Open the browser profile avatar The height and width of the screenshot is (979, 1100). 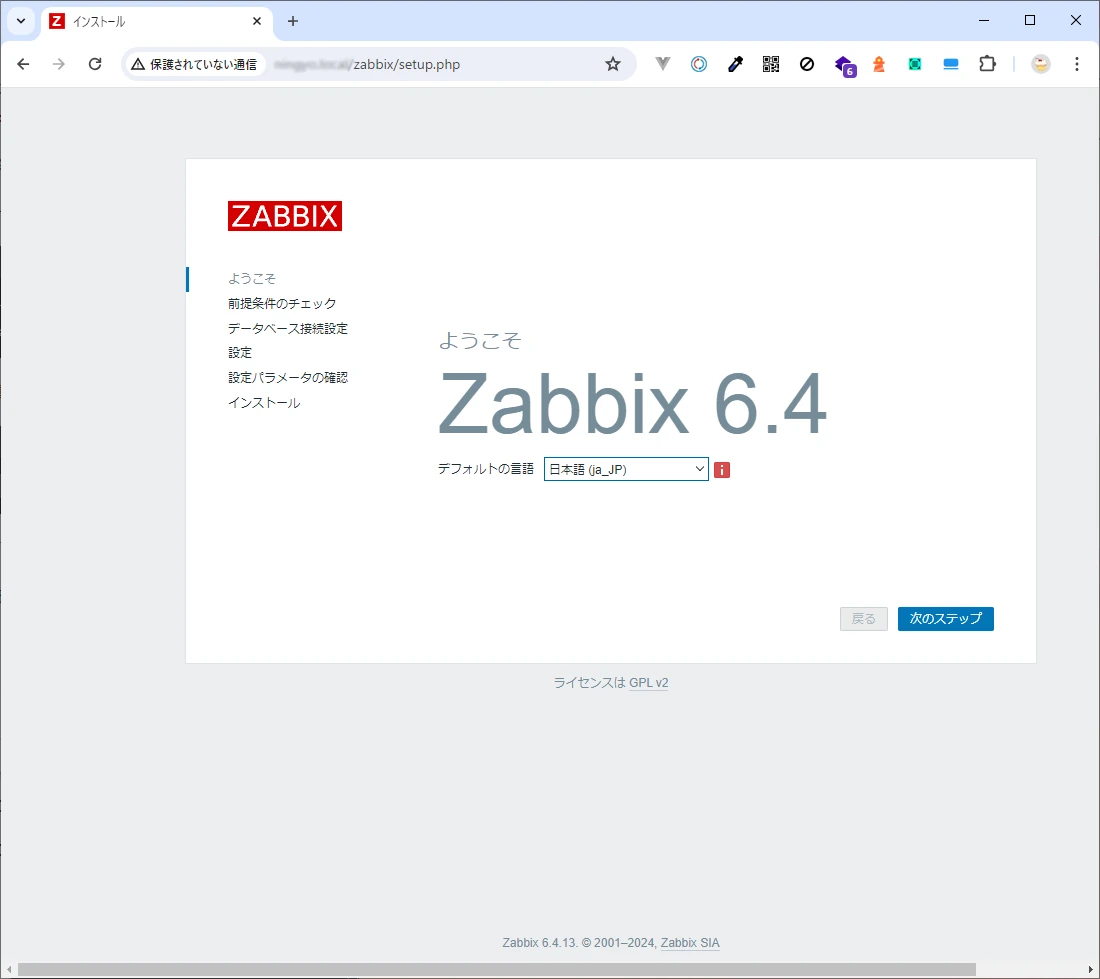[1040, 64]
